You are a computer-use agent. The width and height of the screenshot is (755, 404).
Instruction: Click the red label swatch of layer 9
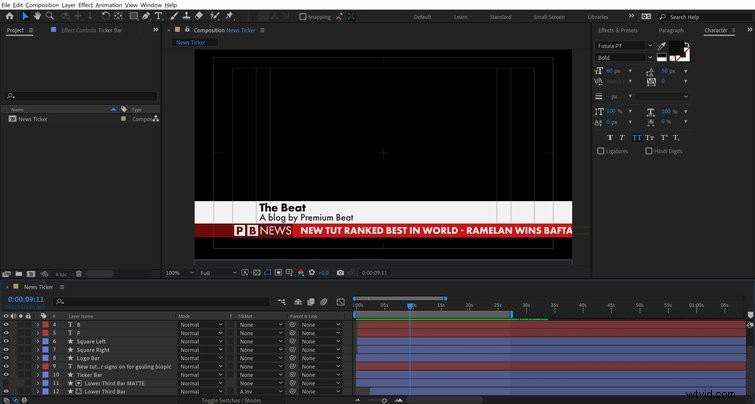click(x=45, y=366)
